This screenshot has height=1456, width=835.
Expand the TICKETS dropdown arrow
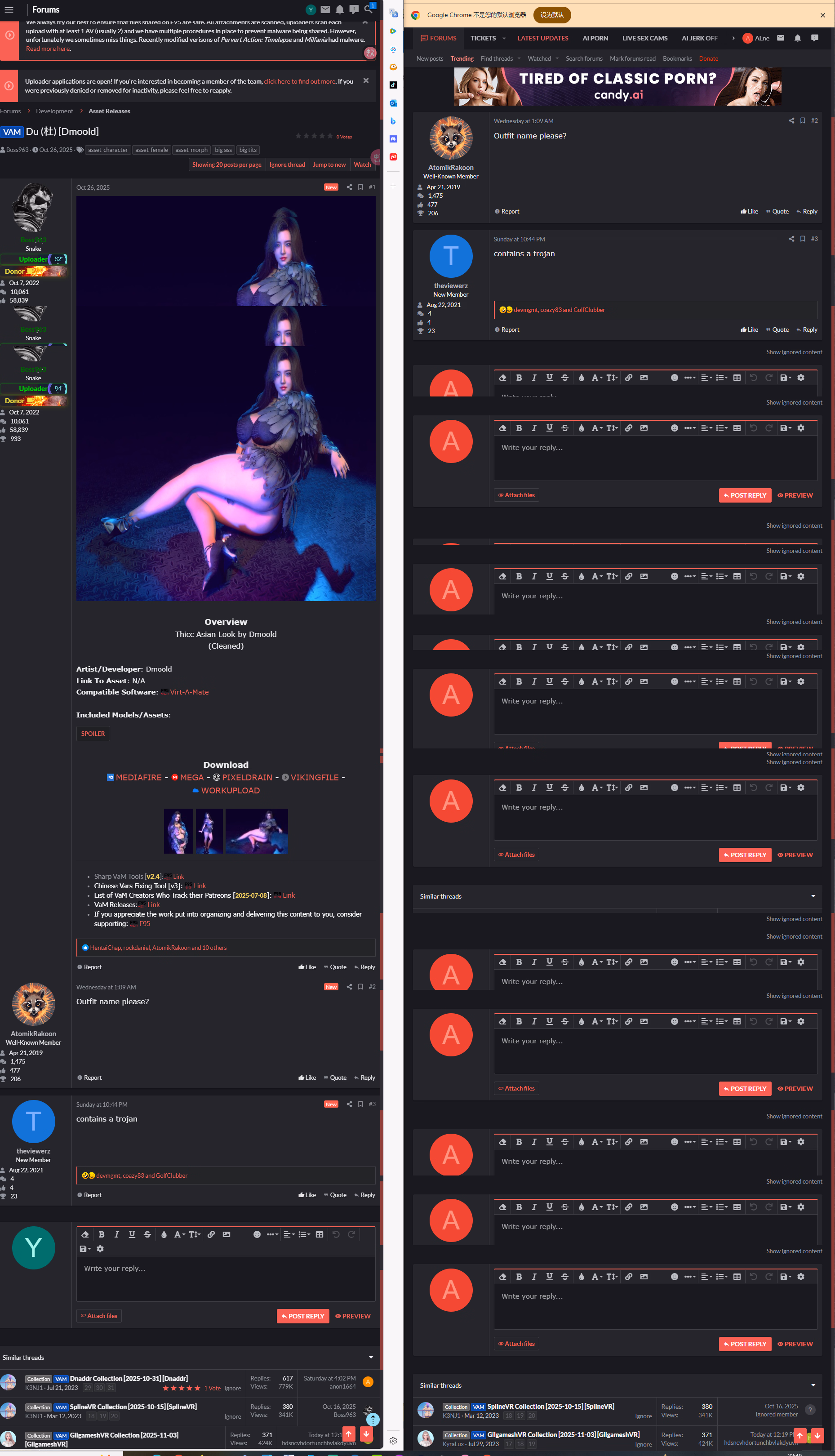(x=504, y=38)
